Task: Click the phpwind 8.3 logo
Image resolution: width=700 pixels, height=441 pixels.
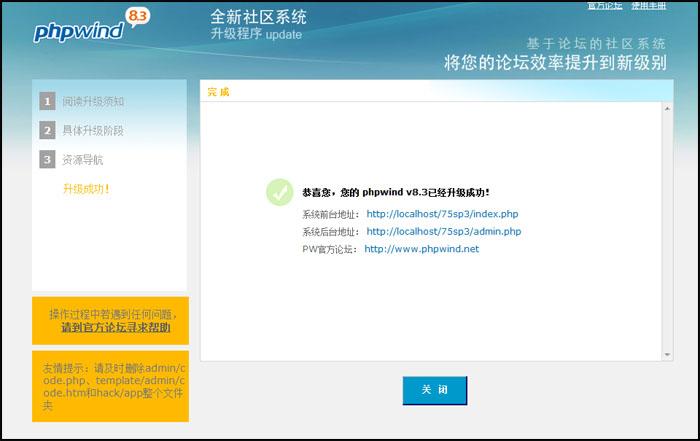Action: [x=92, y=26]
